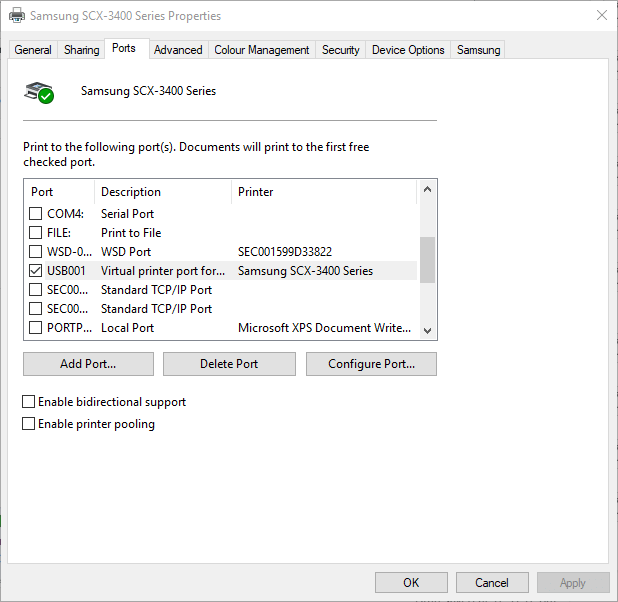
Task: Check the WSD-0... port checkbox
Action: click(35, 252)
